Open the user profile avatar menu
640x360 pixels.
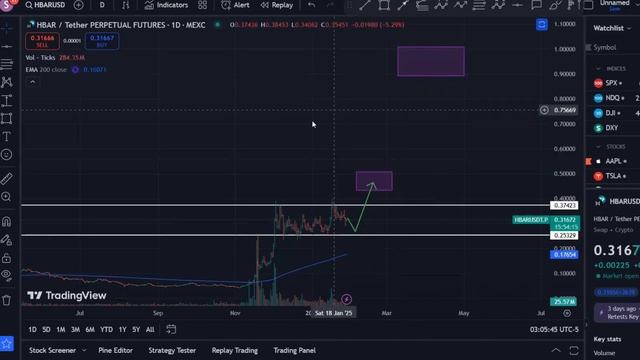point(7,5)
